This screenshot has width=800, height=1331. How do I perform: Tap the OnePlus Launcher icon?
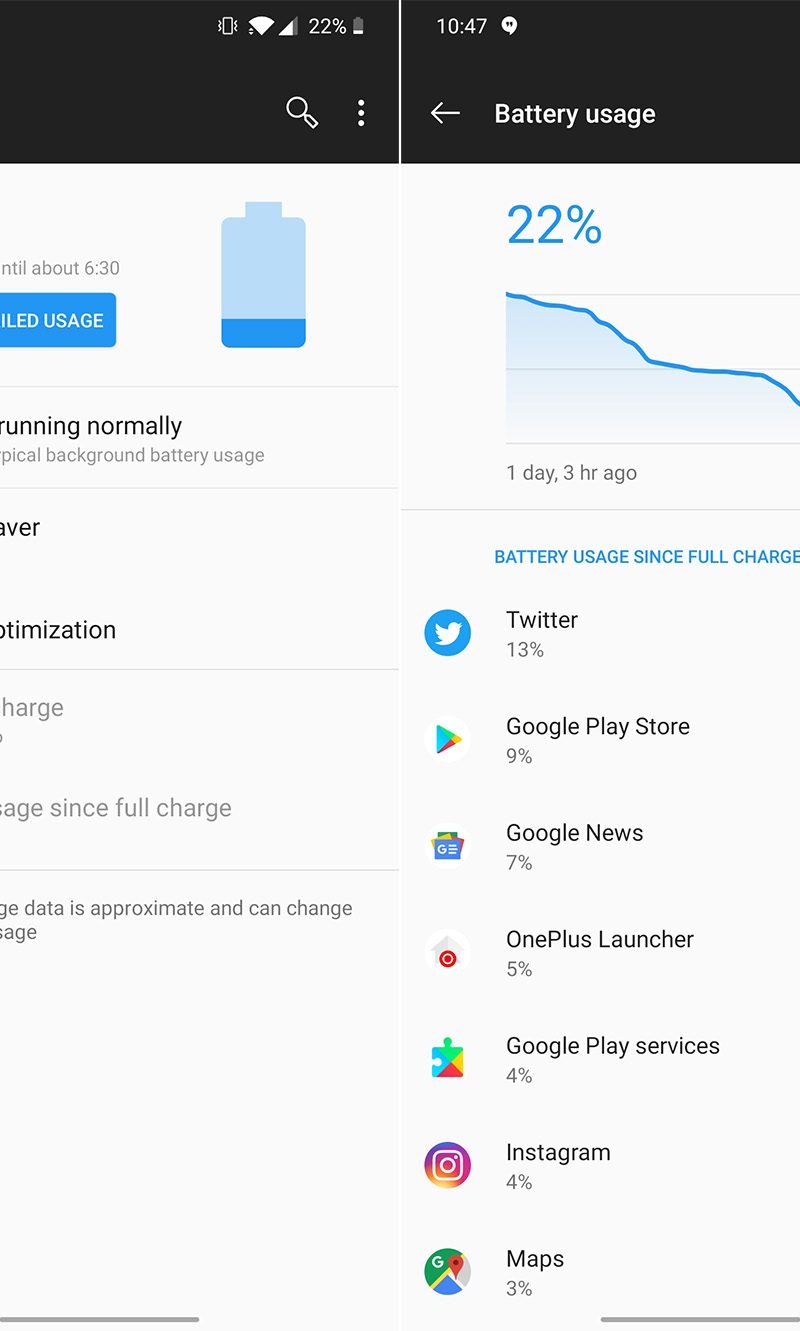[x=447, y=953]
